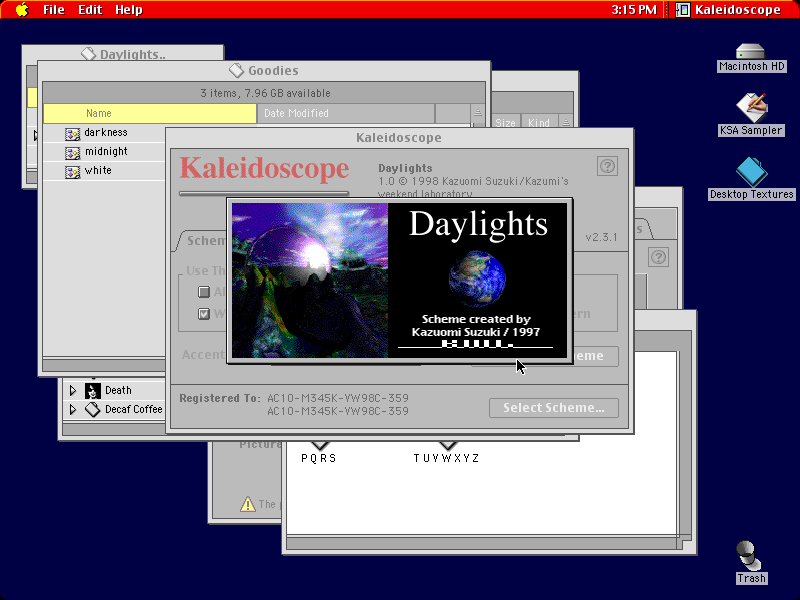Click the help question mark in the window behind Kaleidoscope
The height and width of the screenshot is (600, 800).
pyautogui.click(x=659, y=257)
